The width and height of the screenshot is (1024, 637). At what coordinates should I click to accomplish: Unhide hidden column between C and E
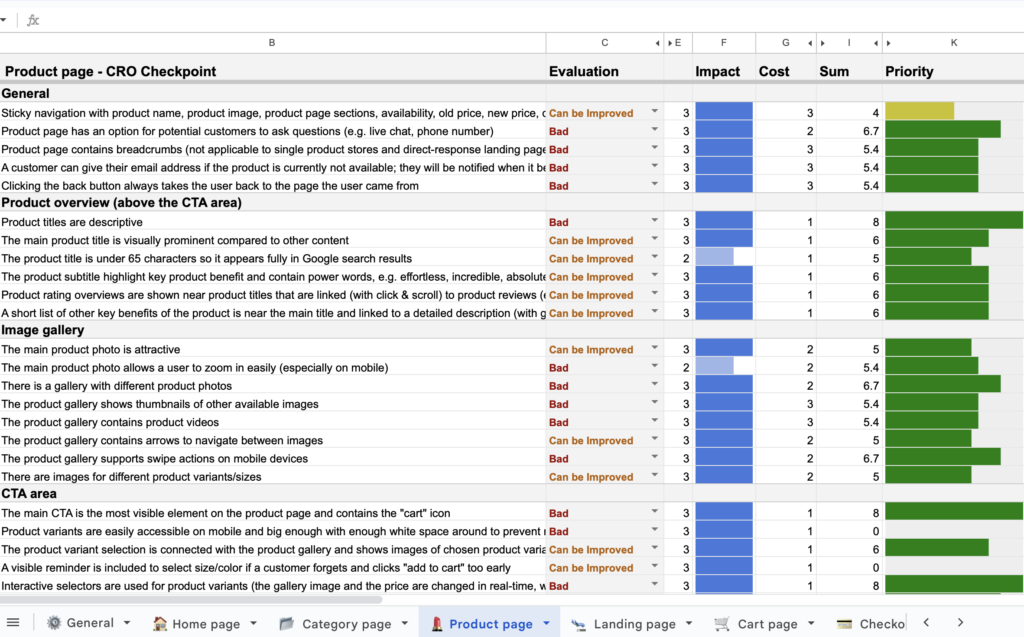[657, 43]
